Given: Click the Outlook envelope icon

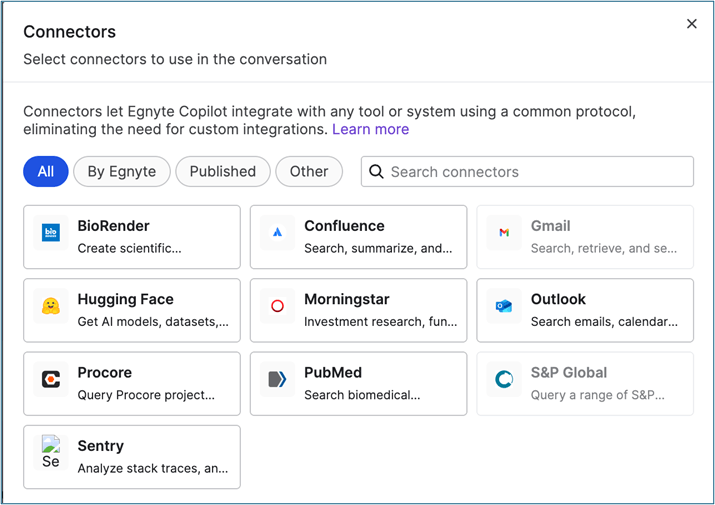Looking at the screenshot, I should 504,306.
